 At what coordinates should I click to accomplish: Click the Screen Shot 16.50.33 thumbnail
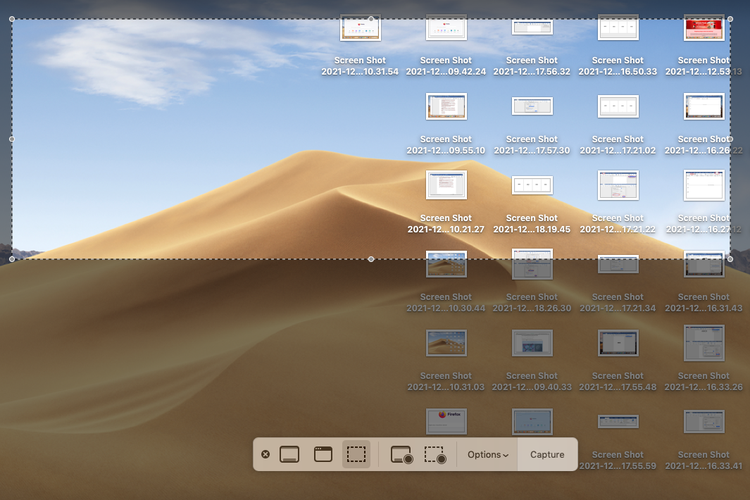618,28
